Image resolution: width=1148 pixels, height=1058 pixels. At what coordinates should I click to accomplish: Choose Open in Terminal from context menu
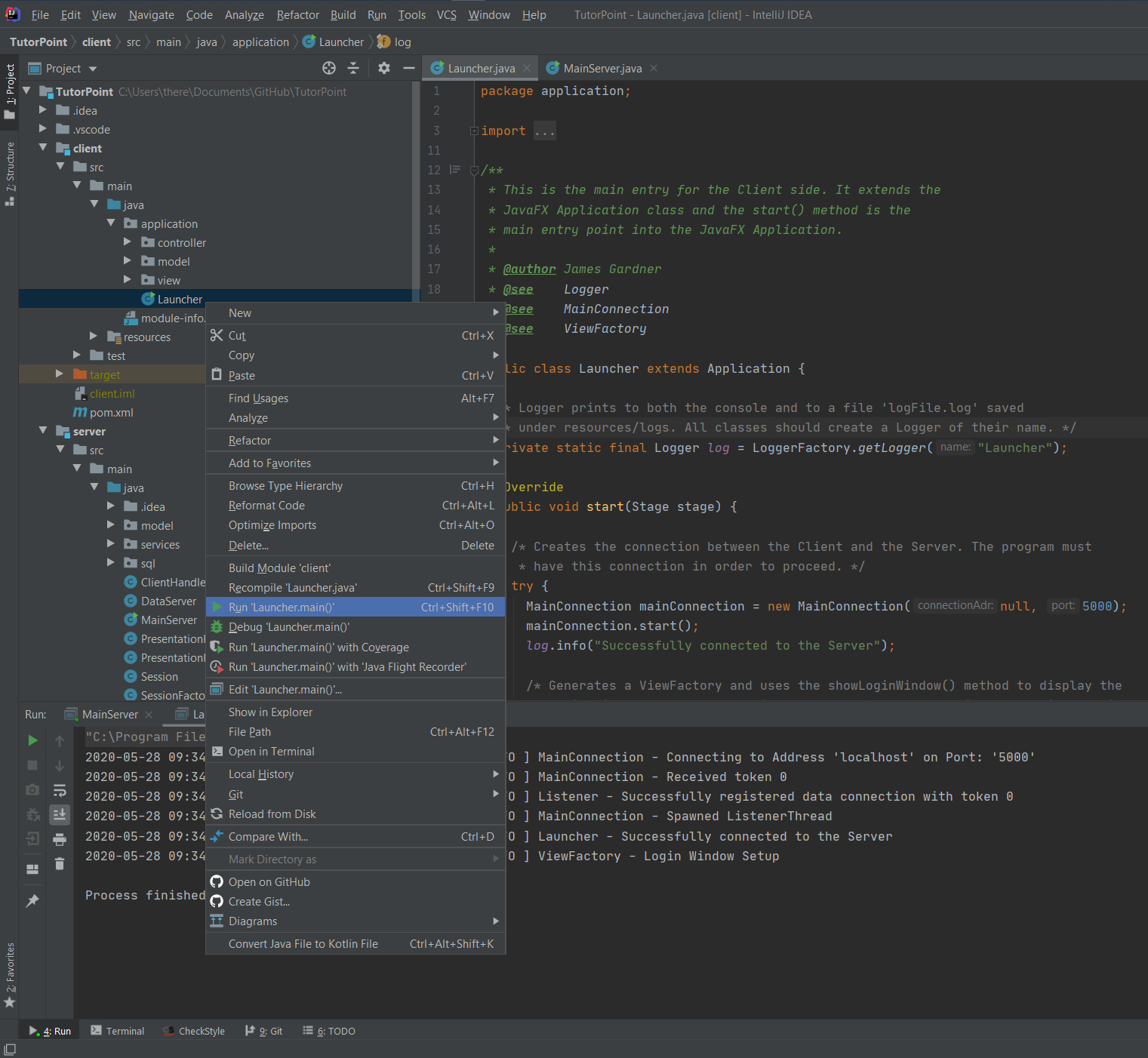coord(355,752)
